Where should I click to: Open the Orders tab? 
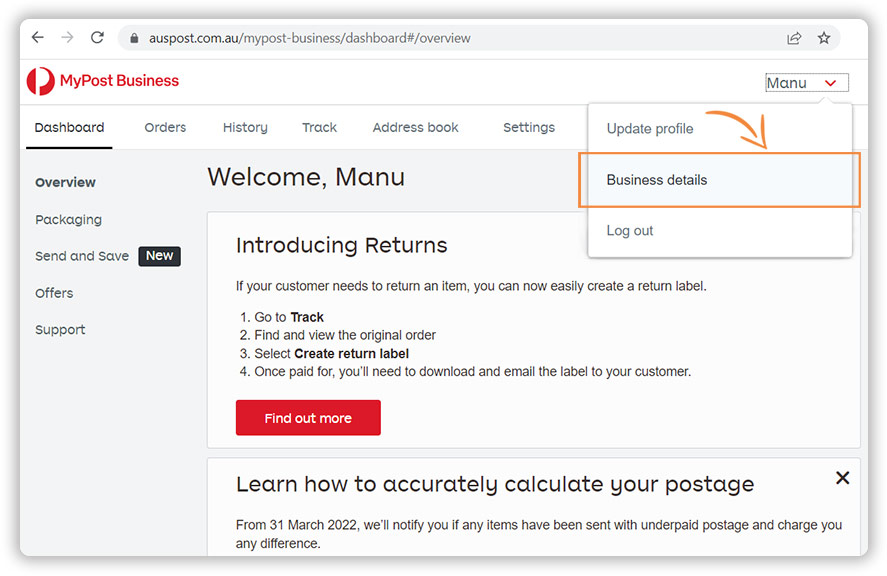[x=165, y=127]
